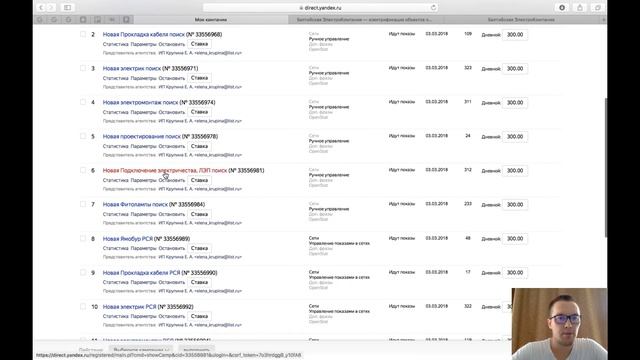This screenshot has width=640, height=360.
Task: Open Статистика for campaign № 33556978
Action: point(116,146)
